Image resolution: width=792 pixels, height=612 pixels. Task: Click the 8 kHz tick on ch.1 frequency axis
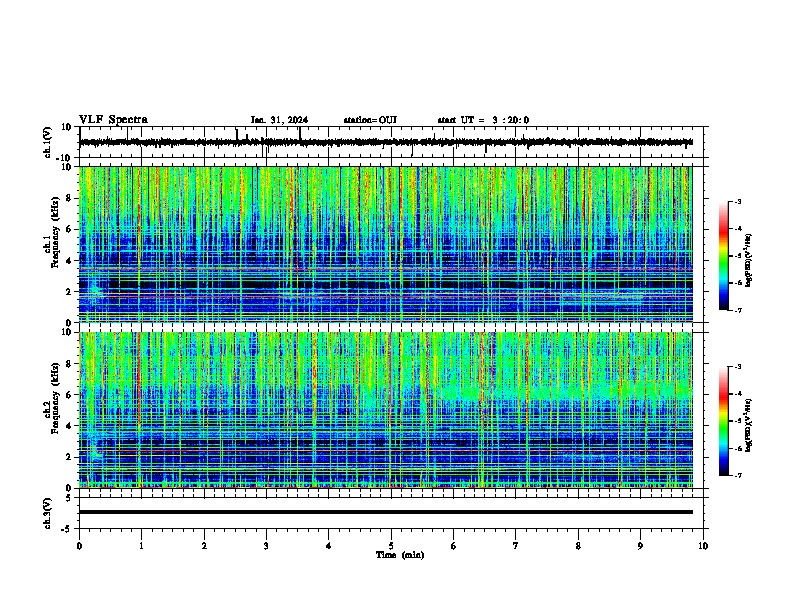point(69,198)
